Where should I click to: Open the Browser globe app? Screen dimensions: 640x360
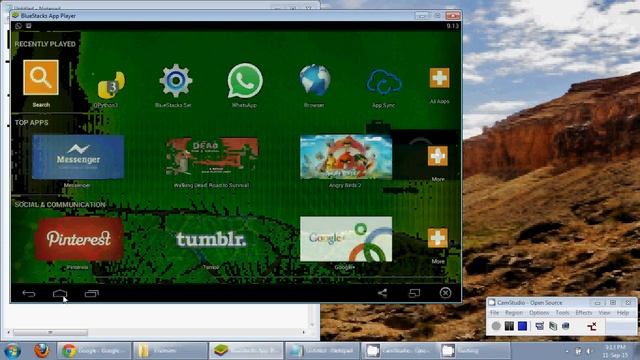click(315, 80)
